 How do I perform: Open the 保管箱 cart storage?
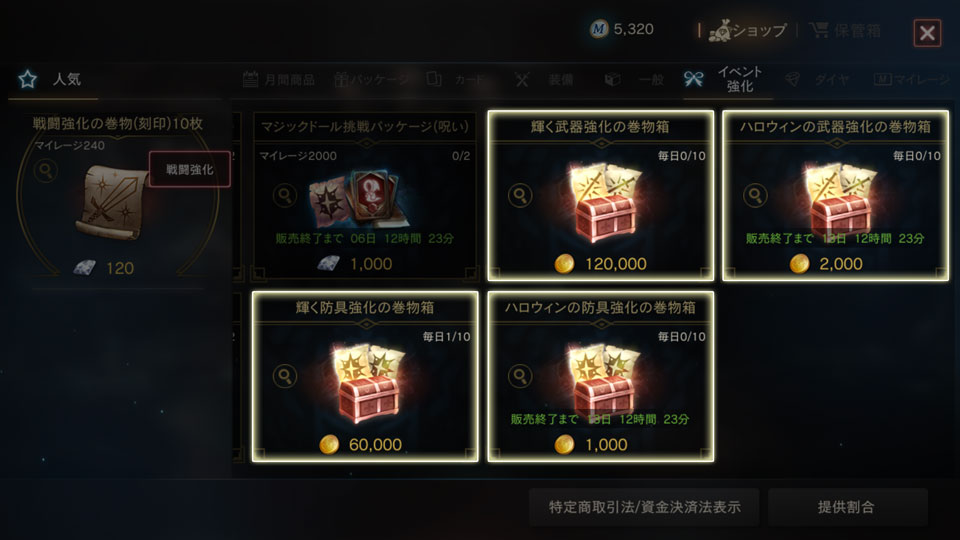(845, 30)
